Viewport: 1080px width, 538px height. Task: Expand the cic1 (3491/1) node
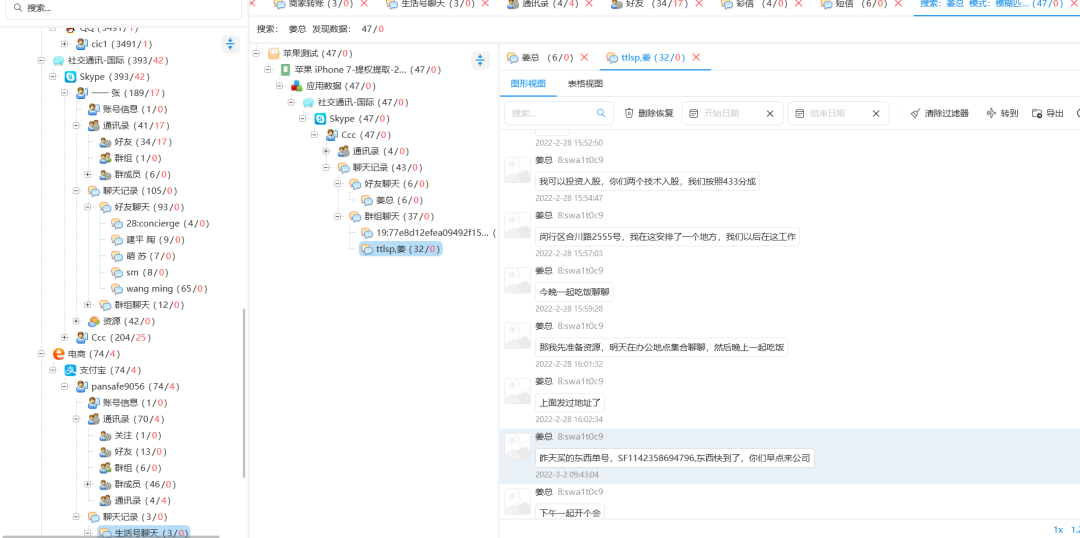(64, 44)
